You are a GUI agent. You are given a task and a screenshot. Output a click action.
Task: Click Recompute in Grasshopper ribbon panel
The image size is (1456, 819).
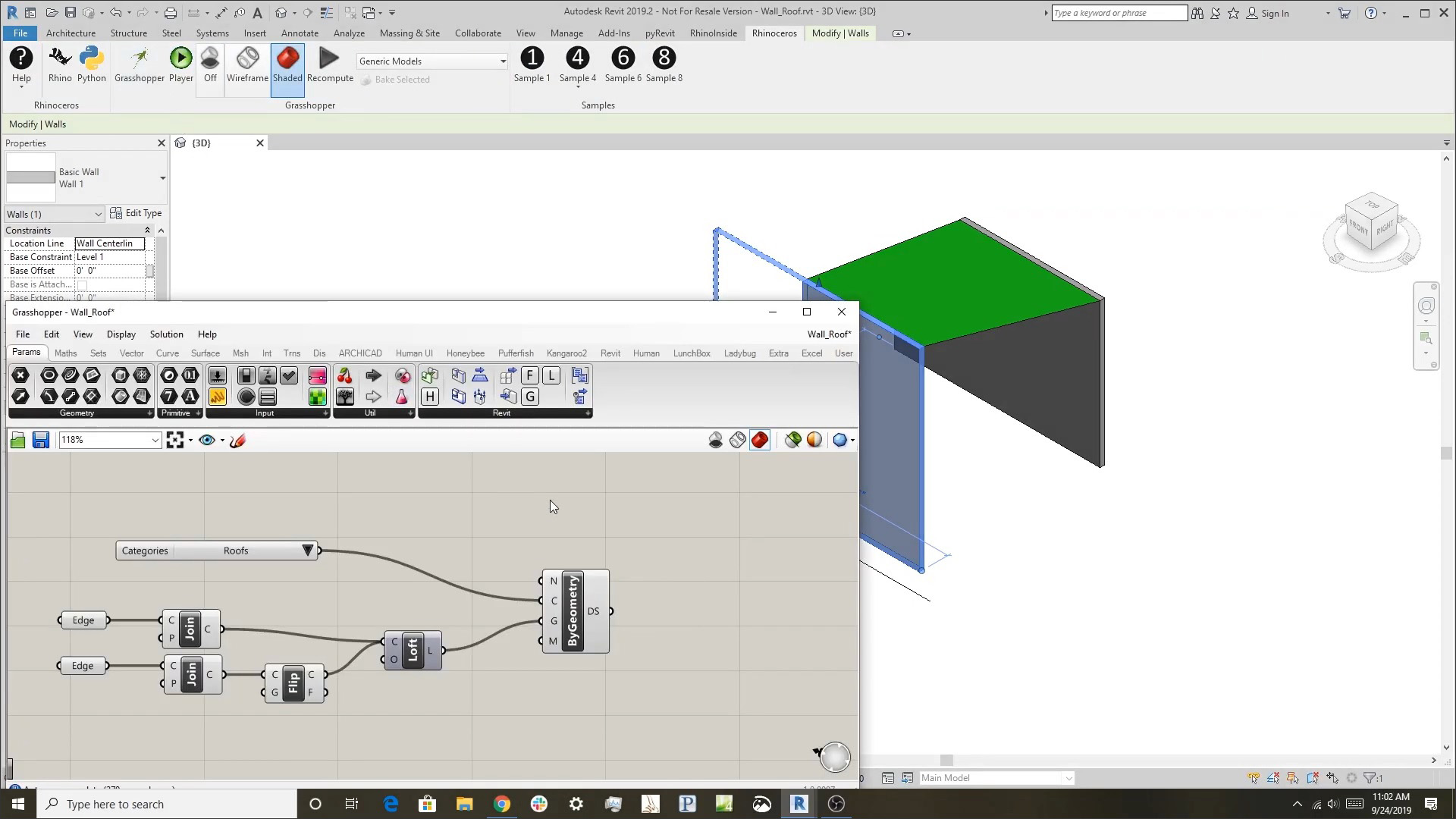click(330, 64)
